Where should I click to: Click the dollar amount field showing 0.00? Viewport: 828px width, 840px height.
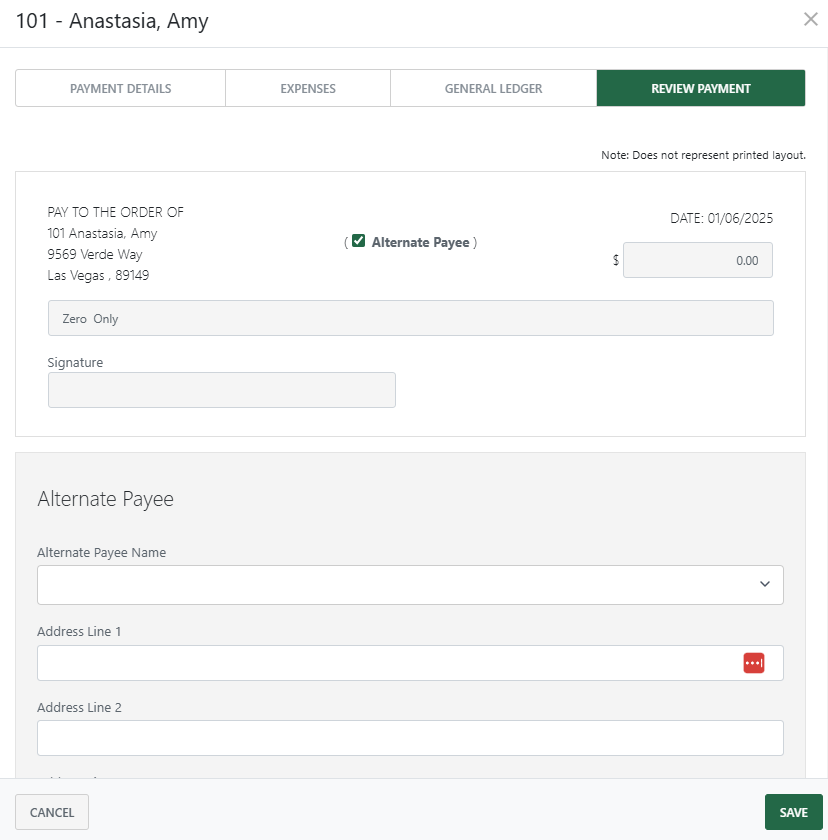pos(697,260)
